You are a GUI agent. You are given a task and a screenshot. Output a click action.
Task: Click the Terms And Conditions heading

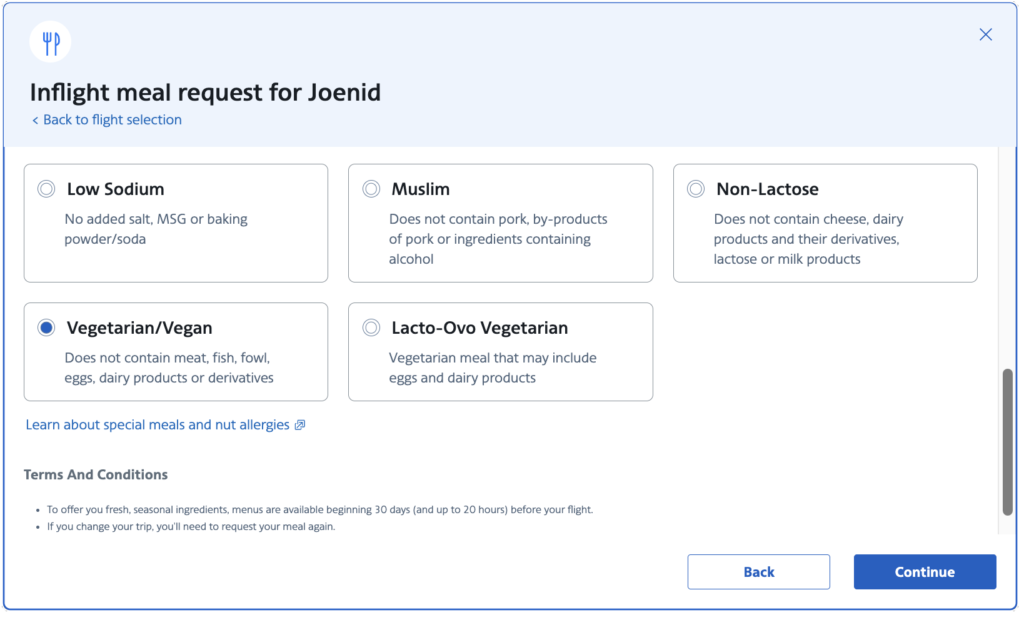[x=96, y=475]
